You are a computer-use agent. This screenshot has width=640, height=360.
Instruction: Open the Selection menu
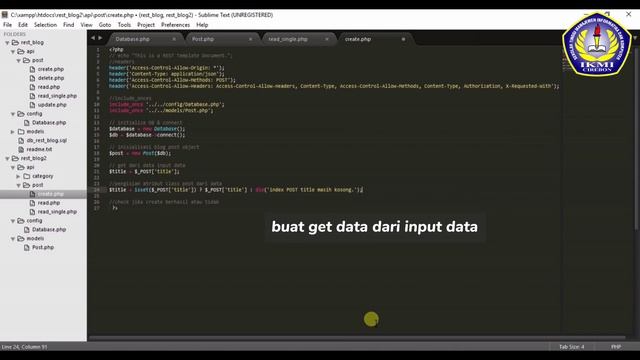(x=45, y=25)
